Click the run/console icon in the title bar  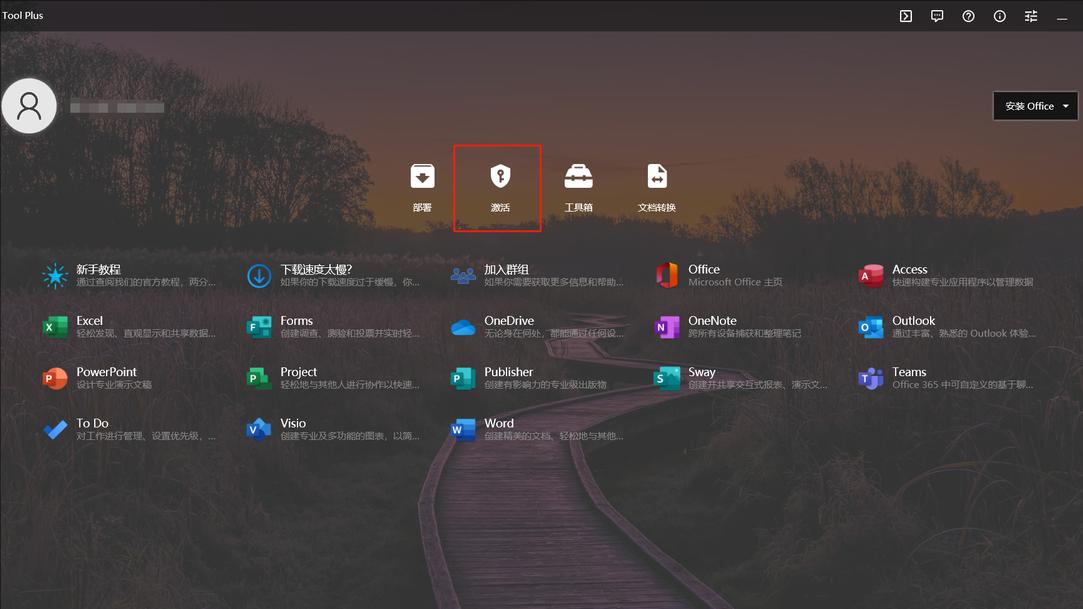tap(905, 15)
